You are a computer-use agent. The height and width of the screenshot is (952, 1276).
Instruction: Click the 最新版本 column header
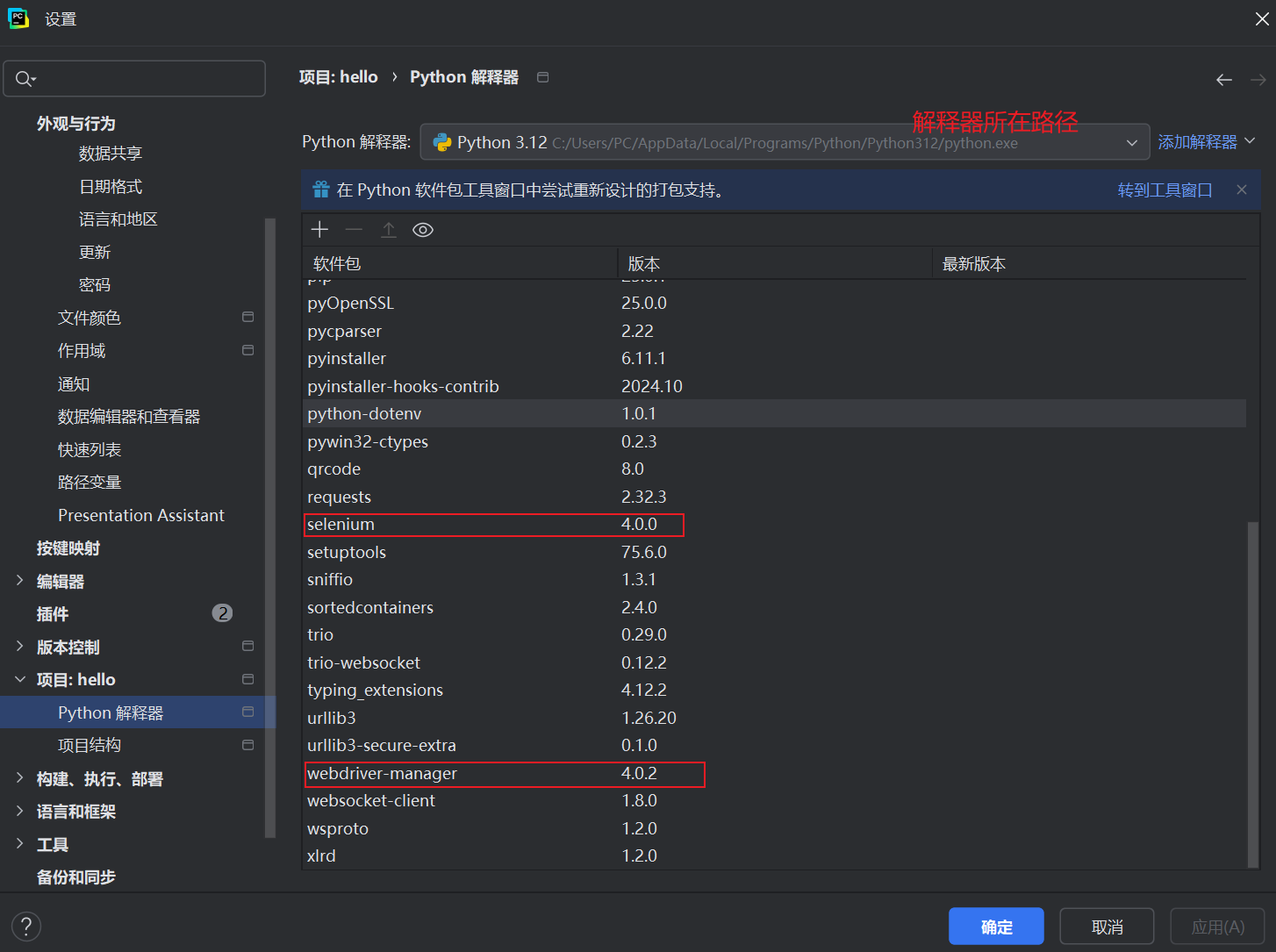click(1089, 264)
